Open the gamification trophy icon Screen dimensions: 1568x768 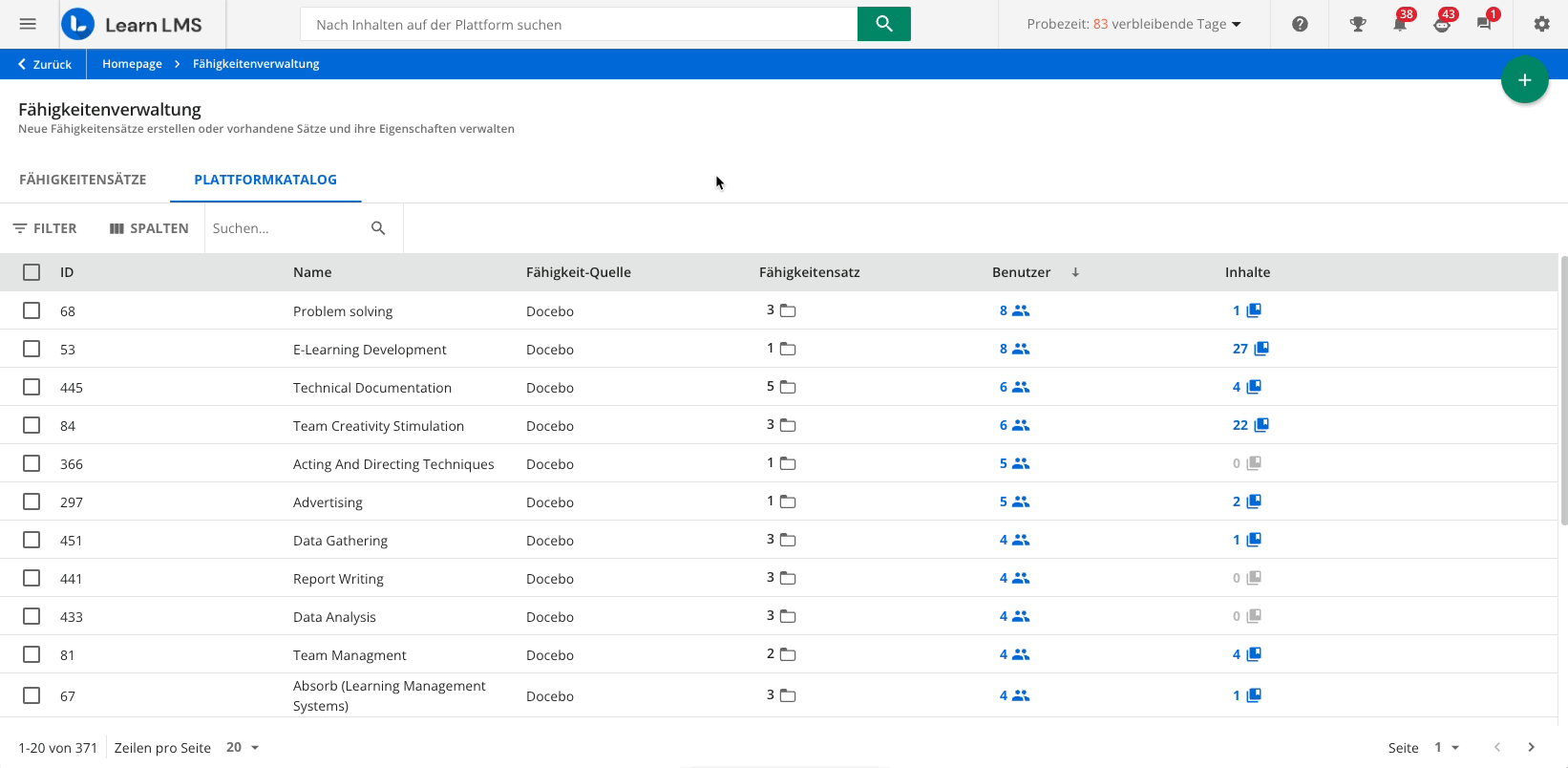[1357, 24]
